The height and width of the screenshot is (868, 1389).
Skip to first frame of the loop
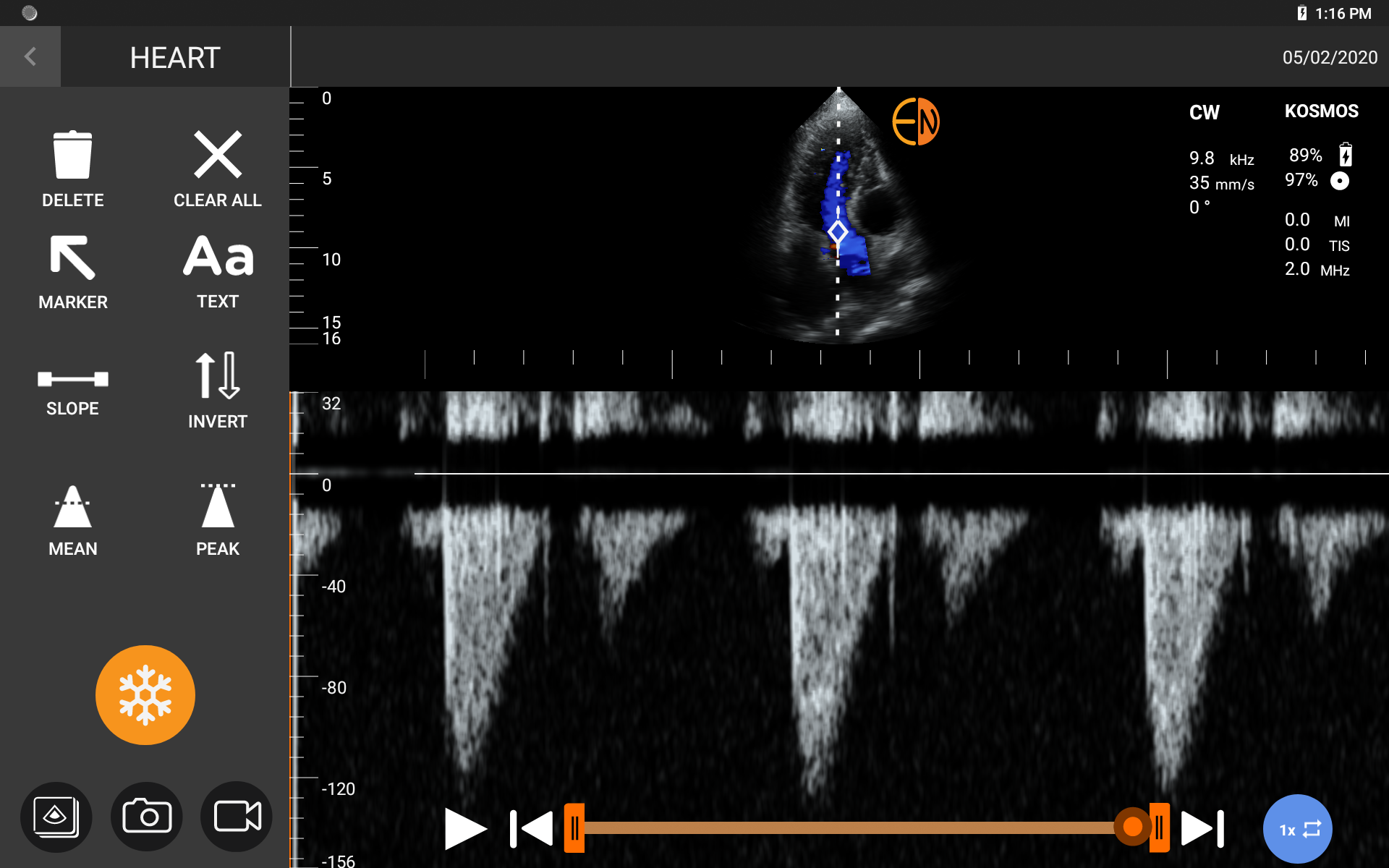click(532, 829)
